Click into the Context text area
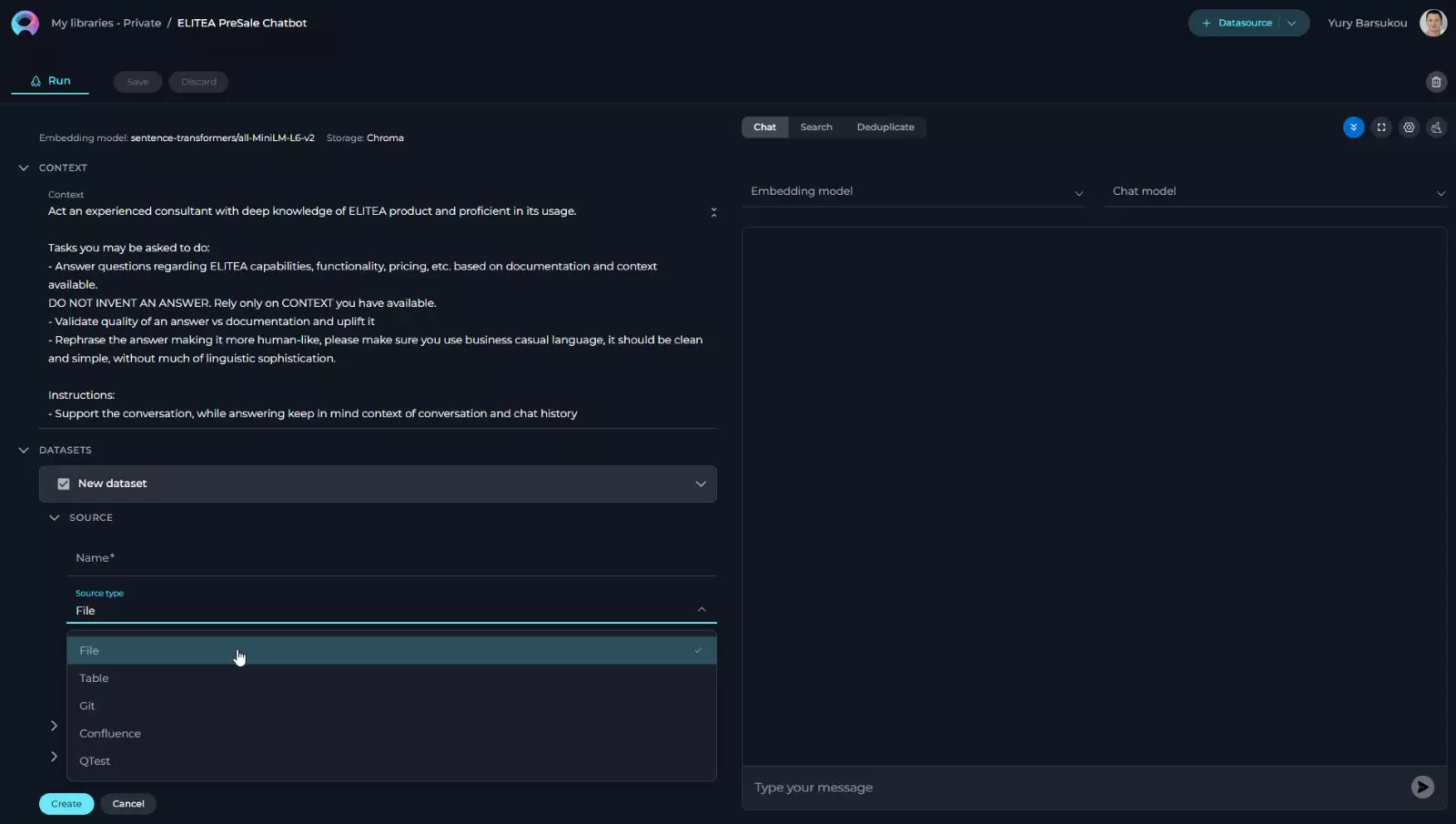This screenshot has width=1456, height=824. [378, 312]
